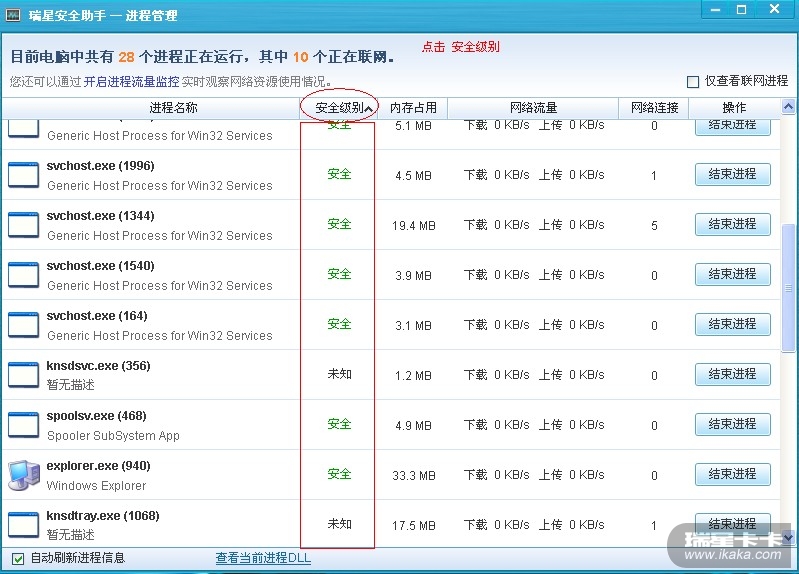Close the process manager window
The width and height of the screenshot is (799, 574).
point(775,9)
